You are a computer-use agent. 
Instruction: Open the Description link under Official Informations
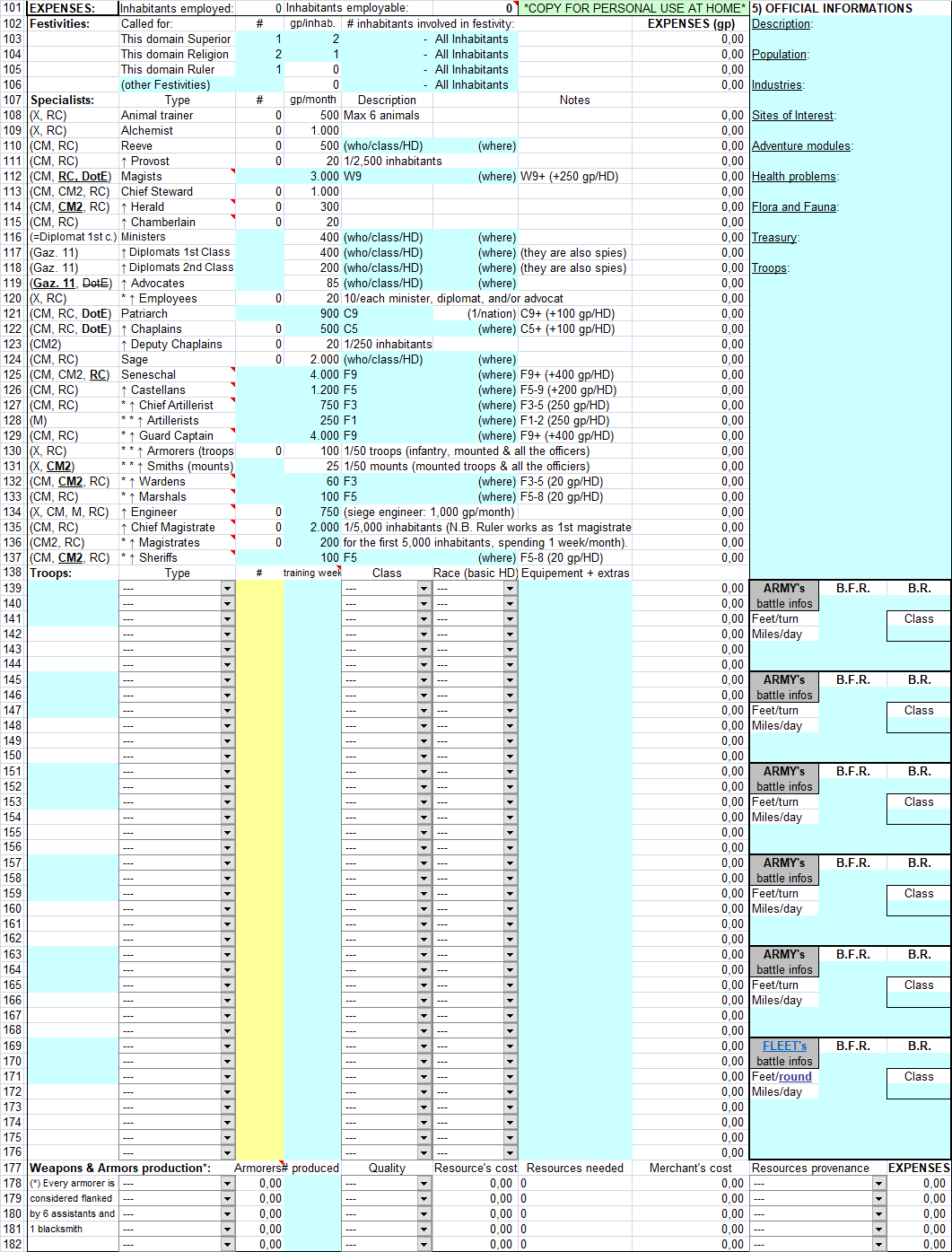pyautogui.click(x=781, y=24)
